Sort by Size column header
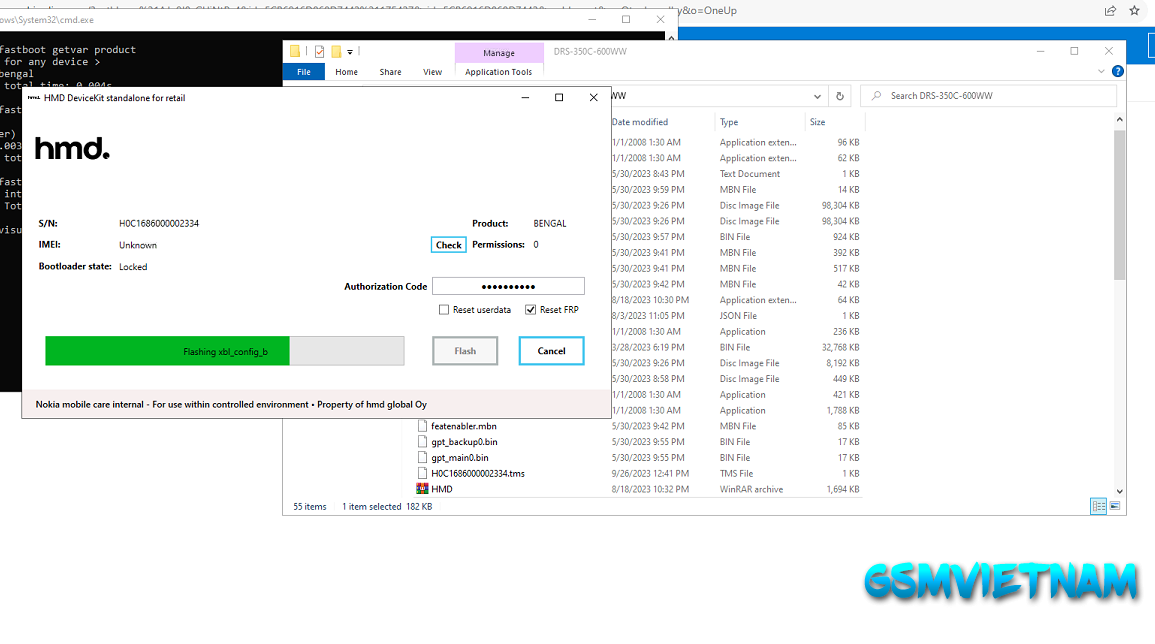The image size is (1155, 644). [x=818, y=122]
